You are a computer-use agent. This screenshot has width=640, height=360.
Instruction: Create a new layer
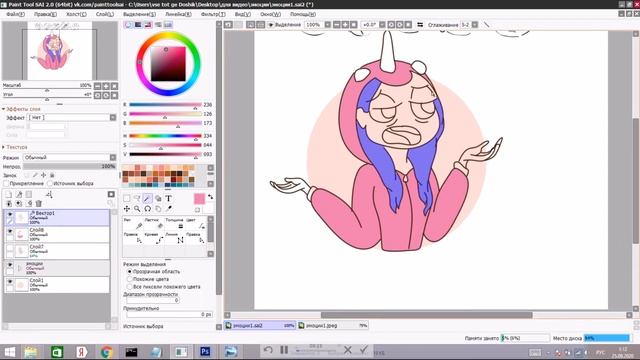[9, 195]
